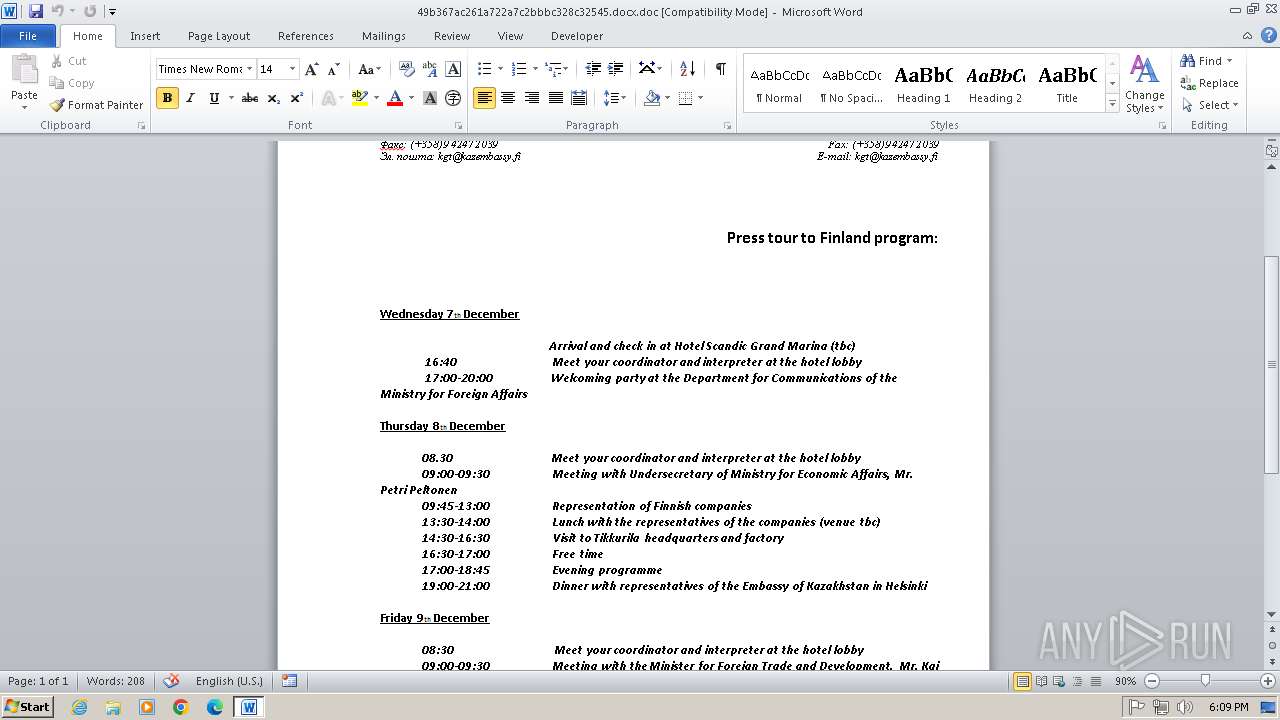Toggle Underline formatting
Screen dimensions: 1280x720
(213, 98)
